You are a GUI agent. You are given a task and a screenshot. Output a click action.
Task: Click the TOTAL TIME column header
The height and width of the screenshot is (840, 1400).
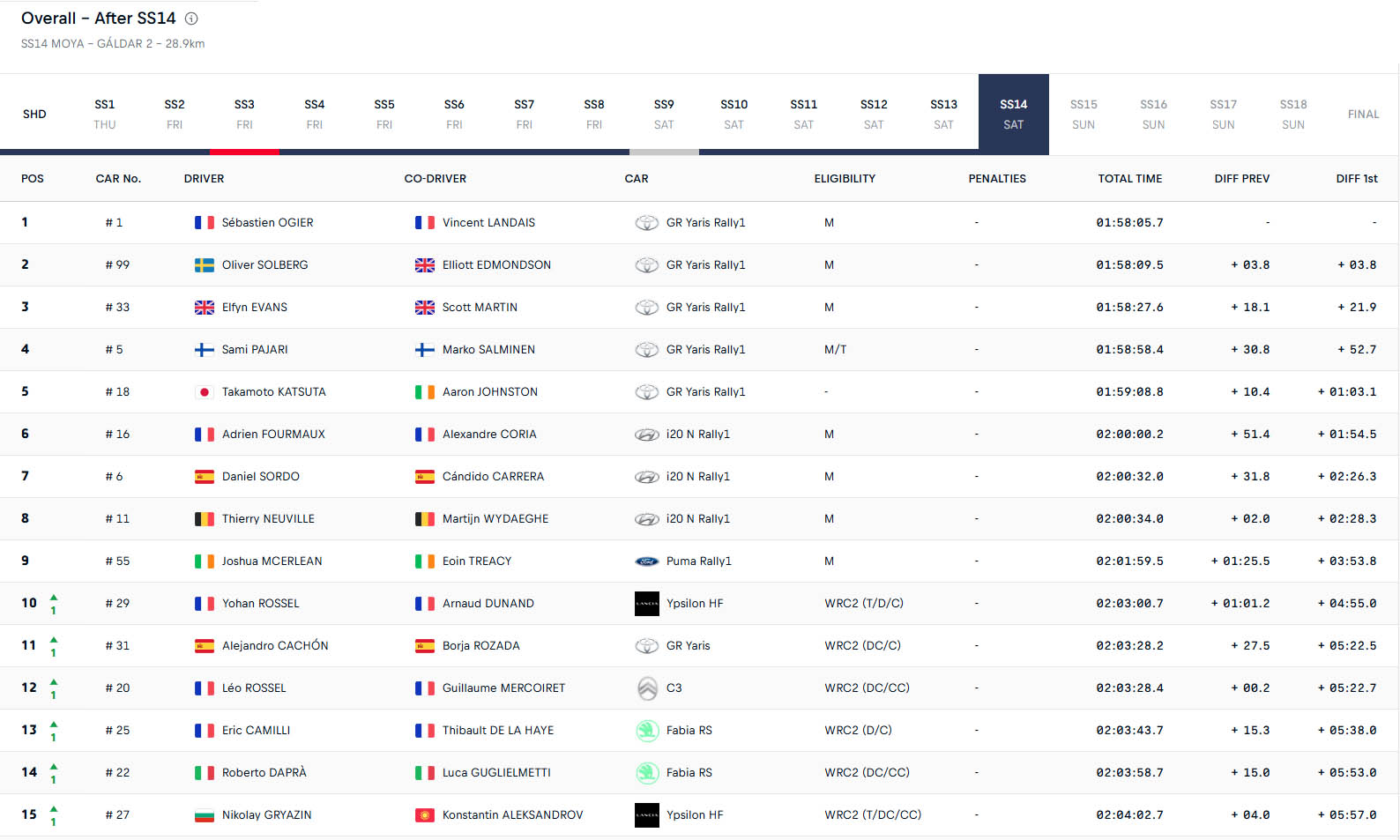coord(1129,179)
